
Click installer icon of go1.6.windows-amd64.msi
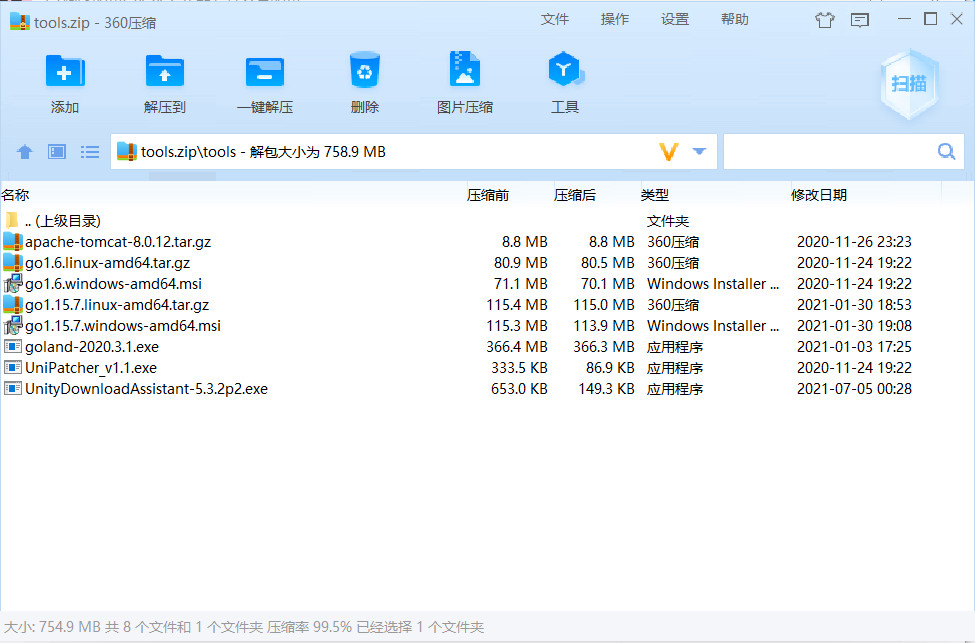tap(13, 284)
